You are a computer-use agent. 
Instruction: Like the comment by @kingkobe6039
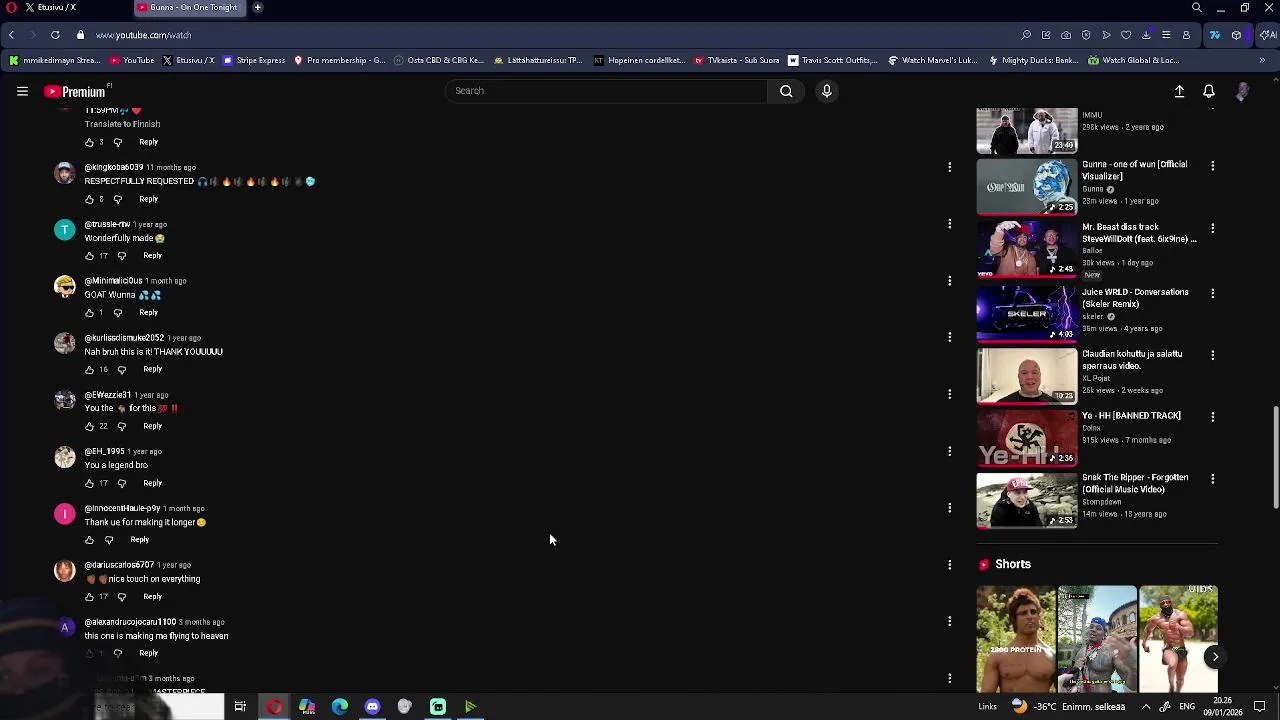click(89, 199)
